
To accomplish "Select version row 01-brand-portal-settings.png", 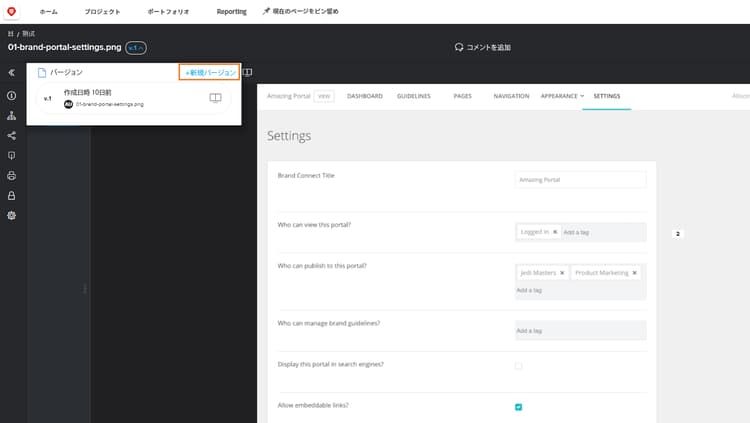I will 133,98.
